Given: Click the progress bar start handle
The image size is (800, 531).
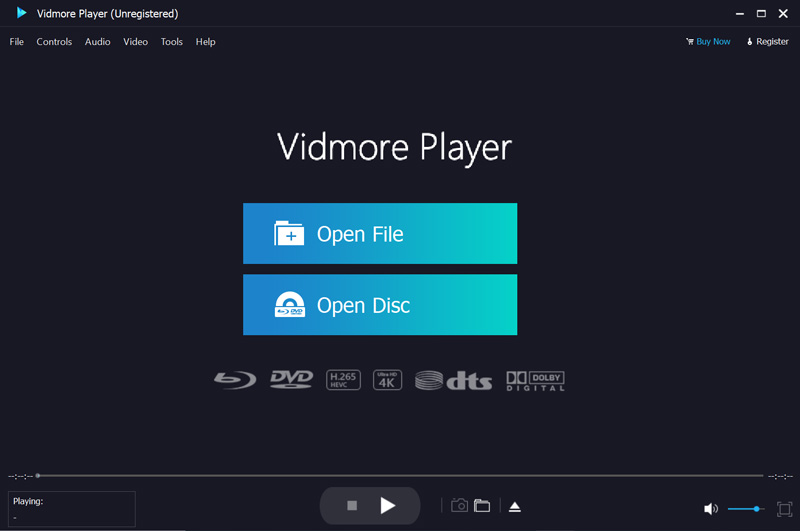Looking at the screenshot, I should pyautogui.click(x=38, y=475).
